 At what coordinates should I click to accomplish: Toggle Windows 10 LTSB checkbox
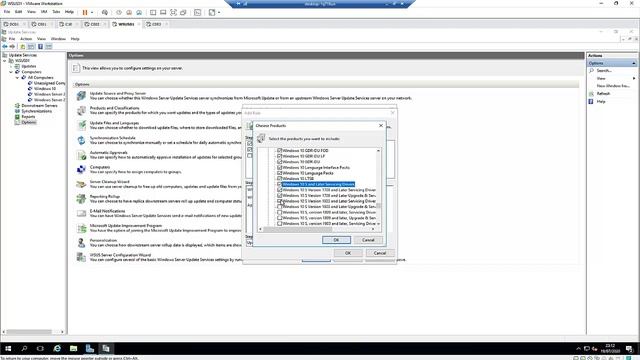coord(280,178)
